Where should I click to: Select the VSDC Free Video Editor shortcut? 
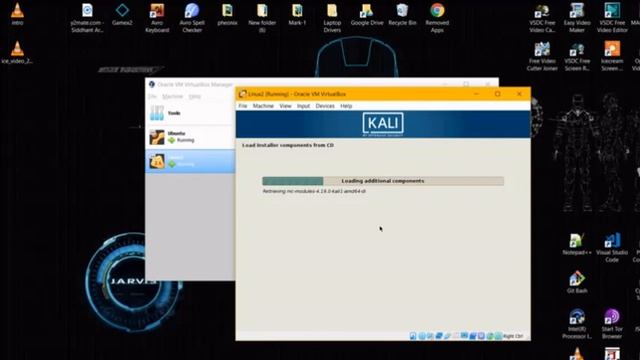coord(612,18)
